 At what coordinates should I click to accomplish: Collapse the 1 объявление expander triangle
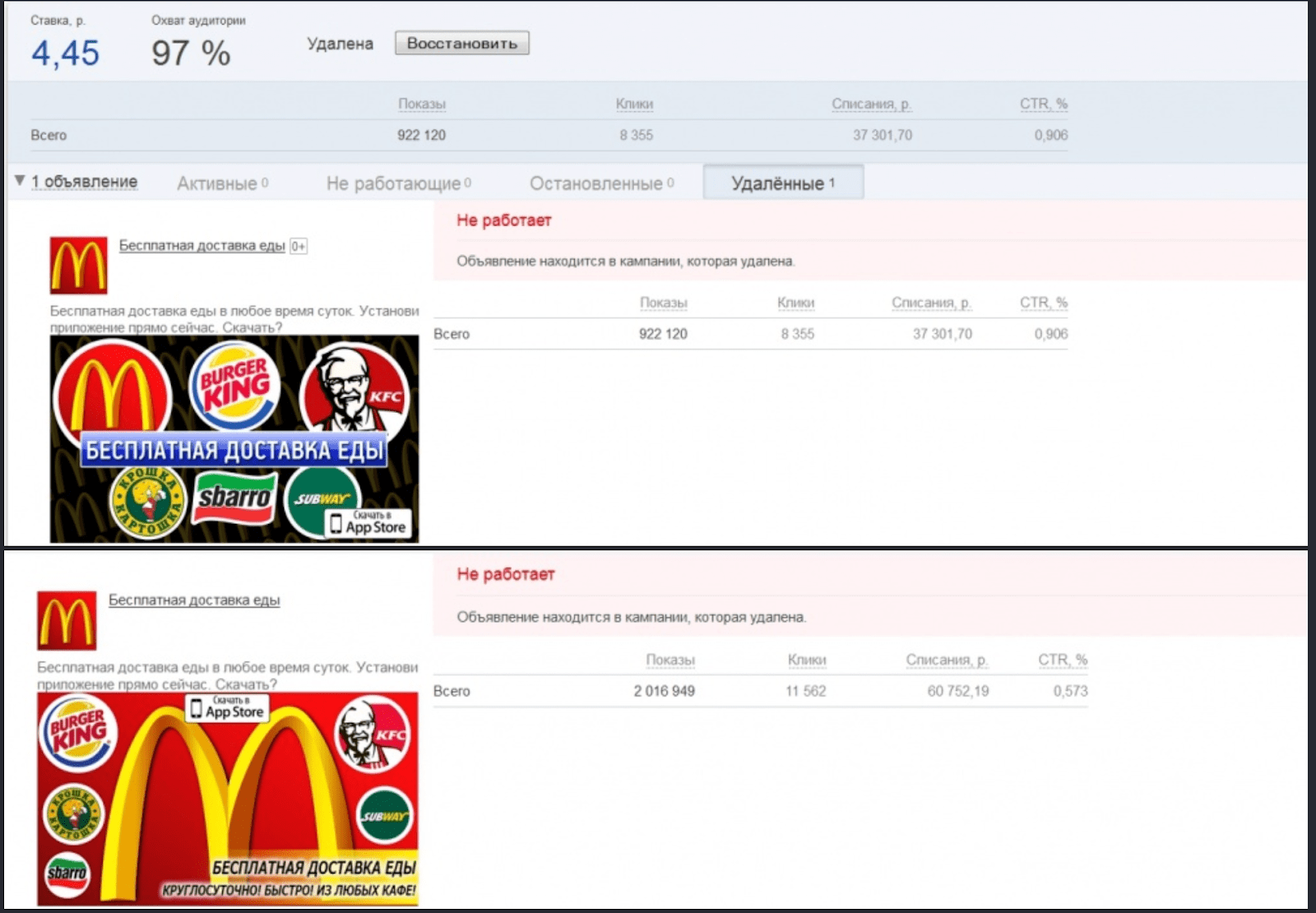point(20,181)
